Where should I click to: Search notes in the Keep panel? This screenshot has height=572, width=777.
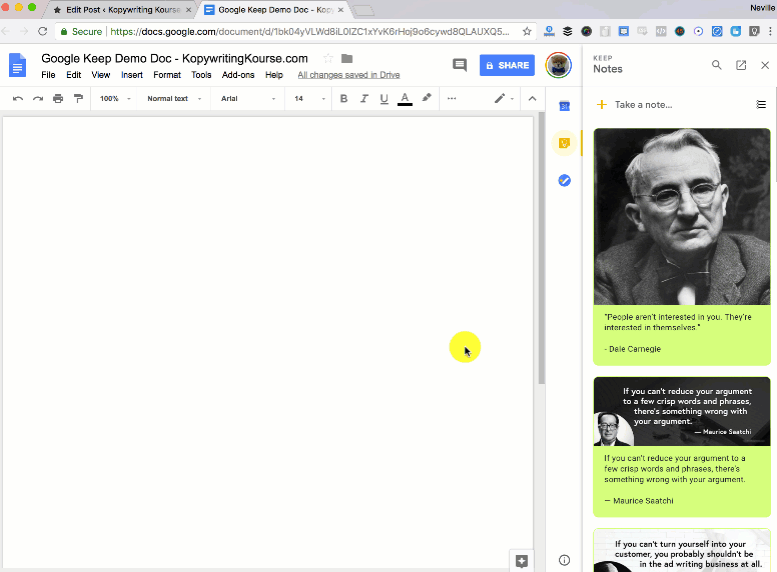point(716,65)
